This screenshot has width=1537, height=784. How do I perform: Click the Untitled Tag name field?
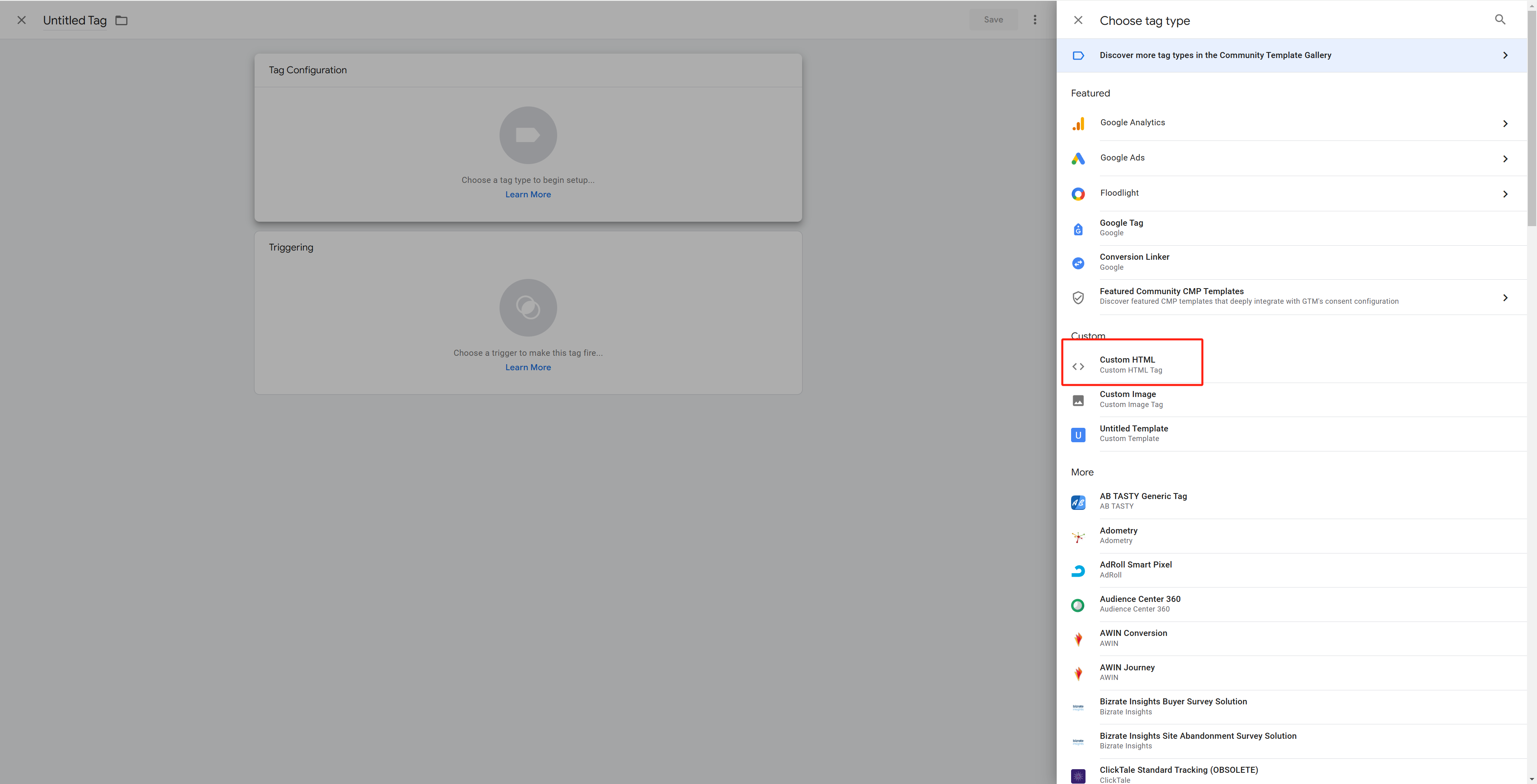coord(74,20)
